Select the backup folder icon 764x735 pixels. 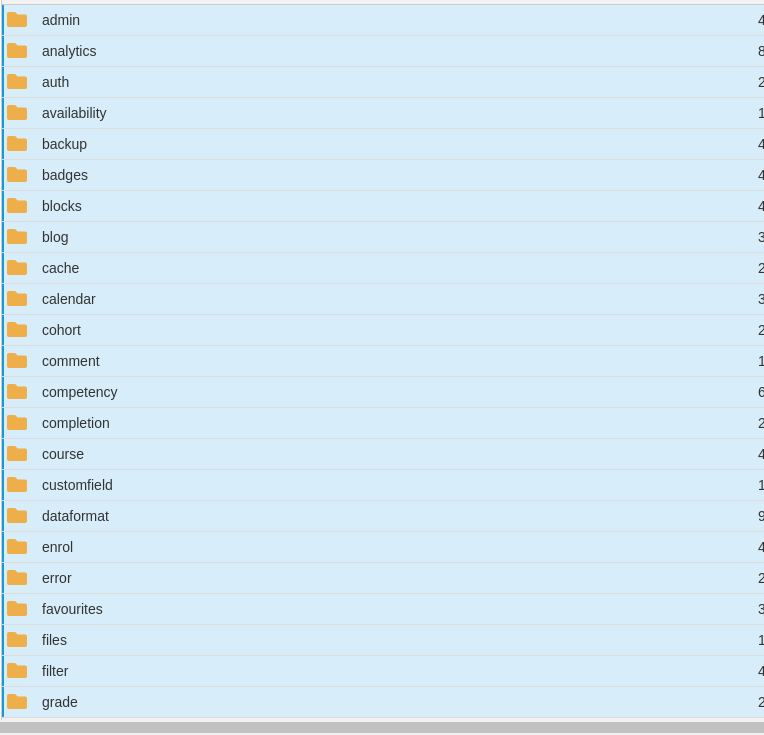pos(17,144)
